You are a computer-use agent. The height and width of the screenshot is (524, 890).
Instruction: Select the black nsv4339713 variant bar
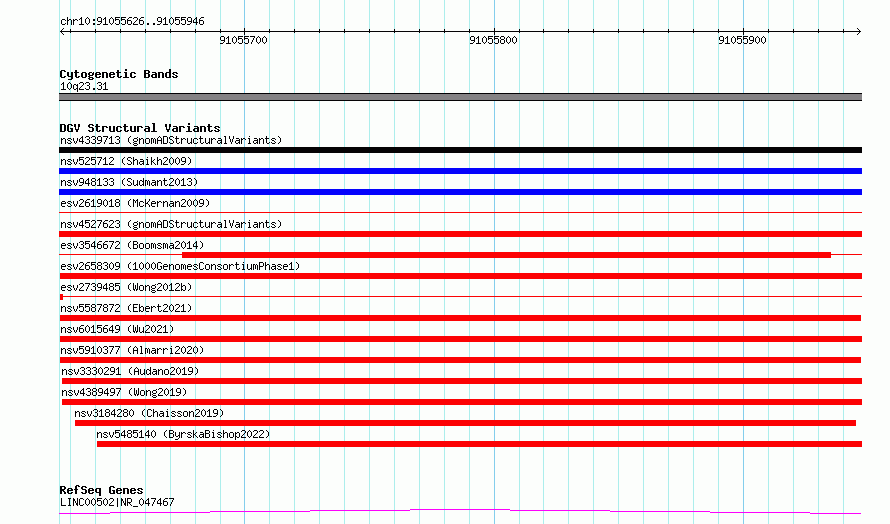coord(460,150)
